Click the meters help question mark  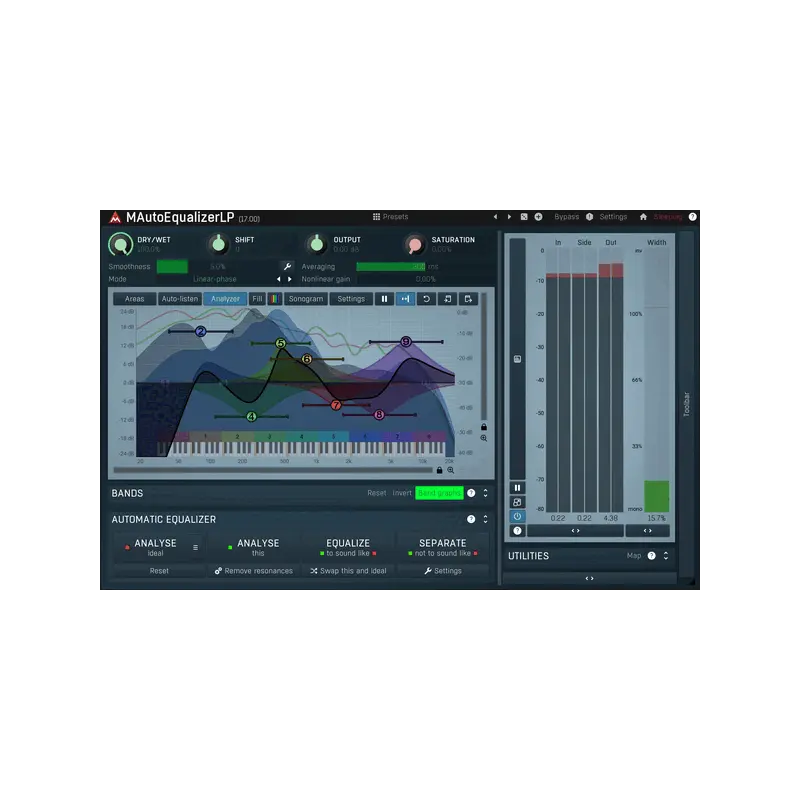tap(517, 531)
